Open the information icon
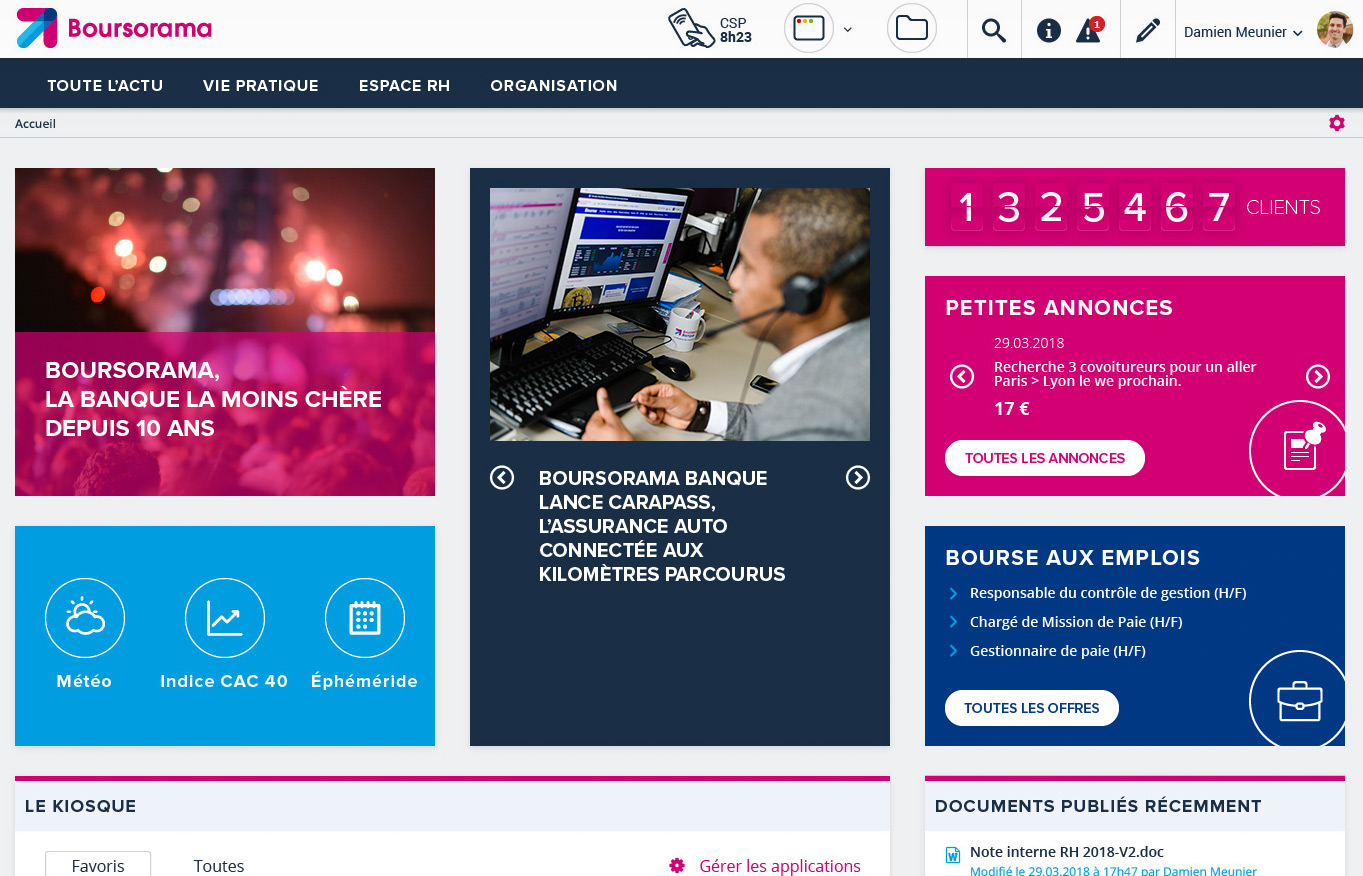1363x876 pixels. [x=1048, y=31]
